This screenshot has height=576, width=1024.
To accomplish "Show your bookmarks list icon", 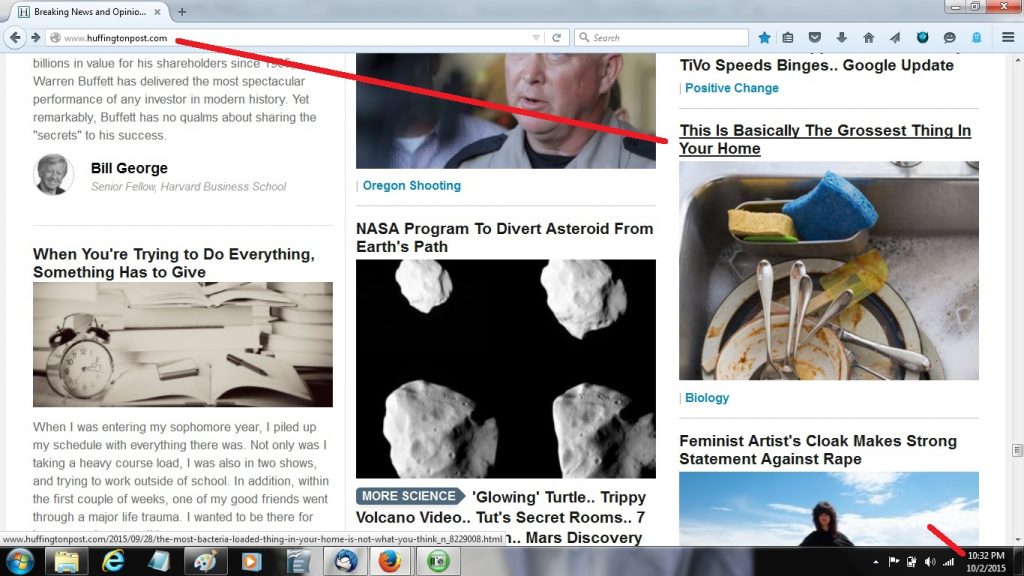I will coord(788,38).
